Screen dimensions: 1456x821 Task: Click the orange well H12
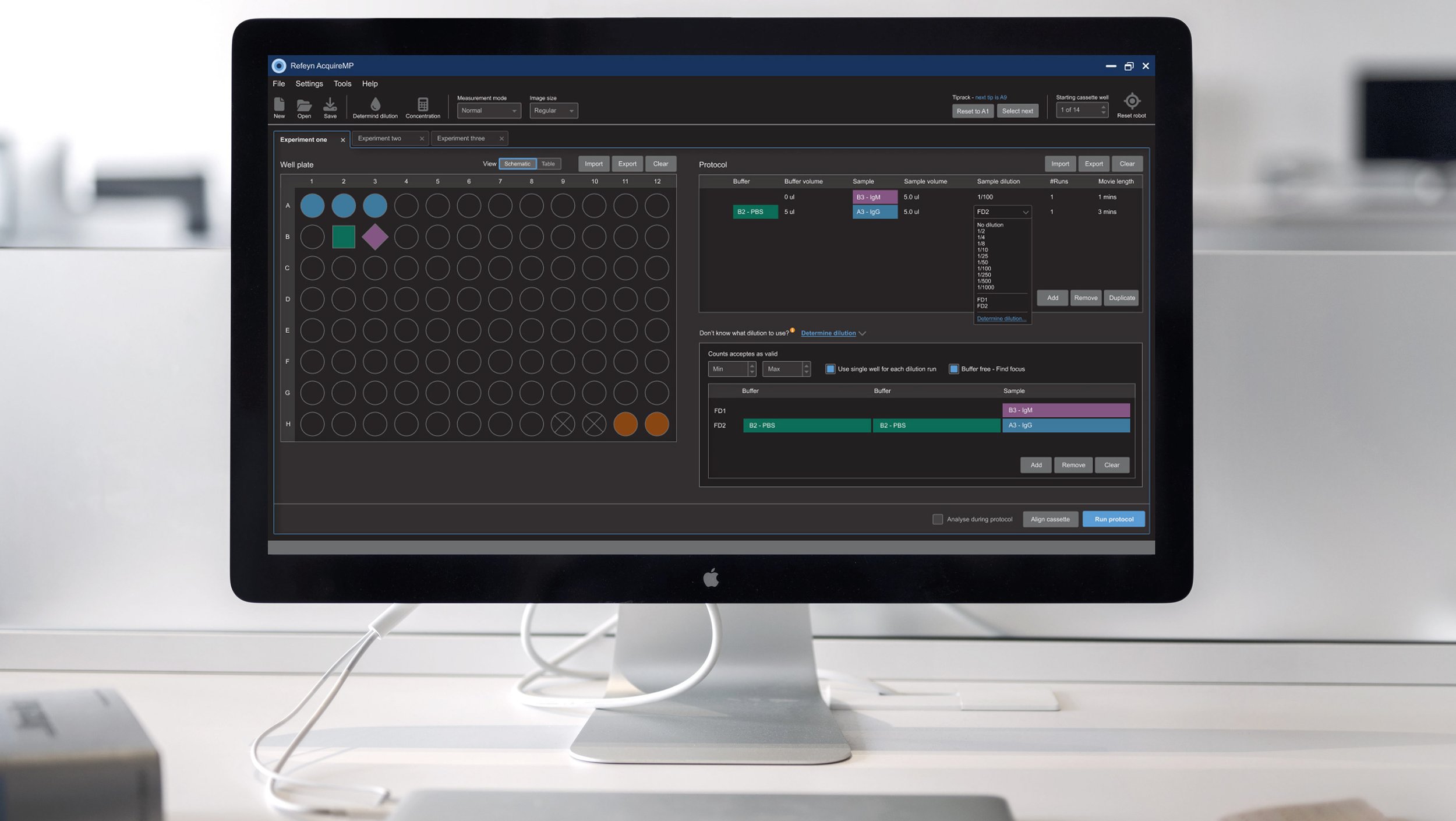pyautogui.click(x=656, y=424)
